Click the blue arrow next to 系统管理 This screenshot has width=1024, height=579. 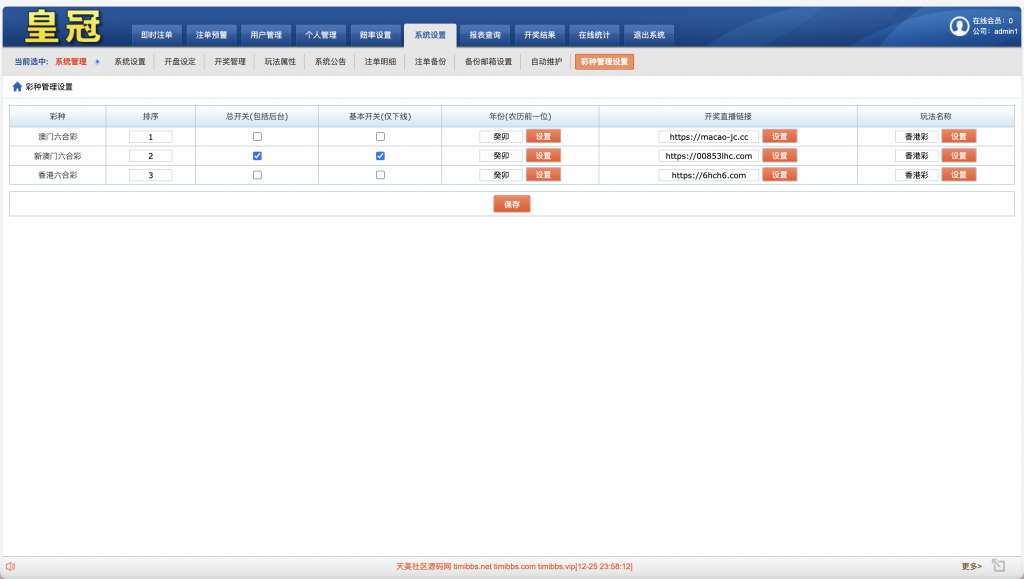point(97,62)
